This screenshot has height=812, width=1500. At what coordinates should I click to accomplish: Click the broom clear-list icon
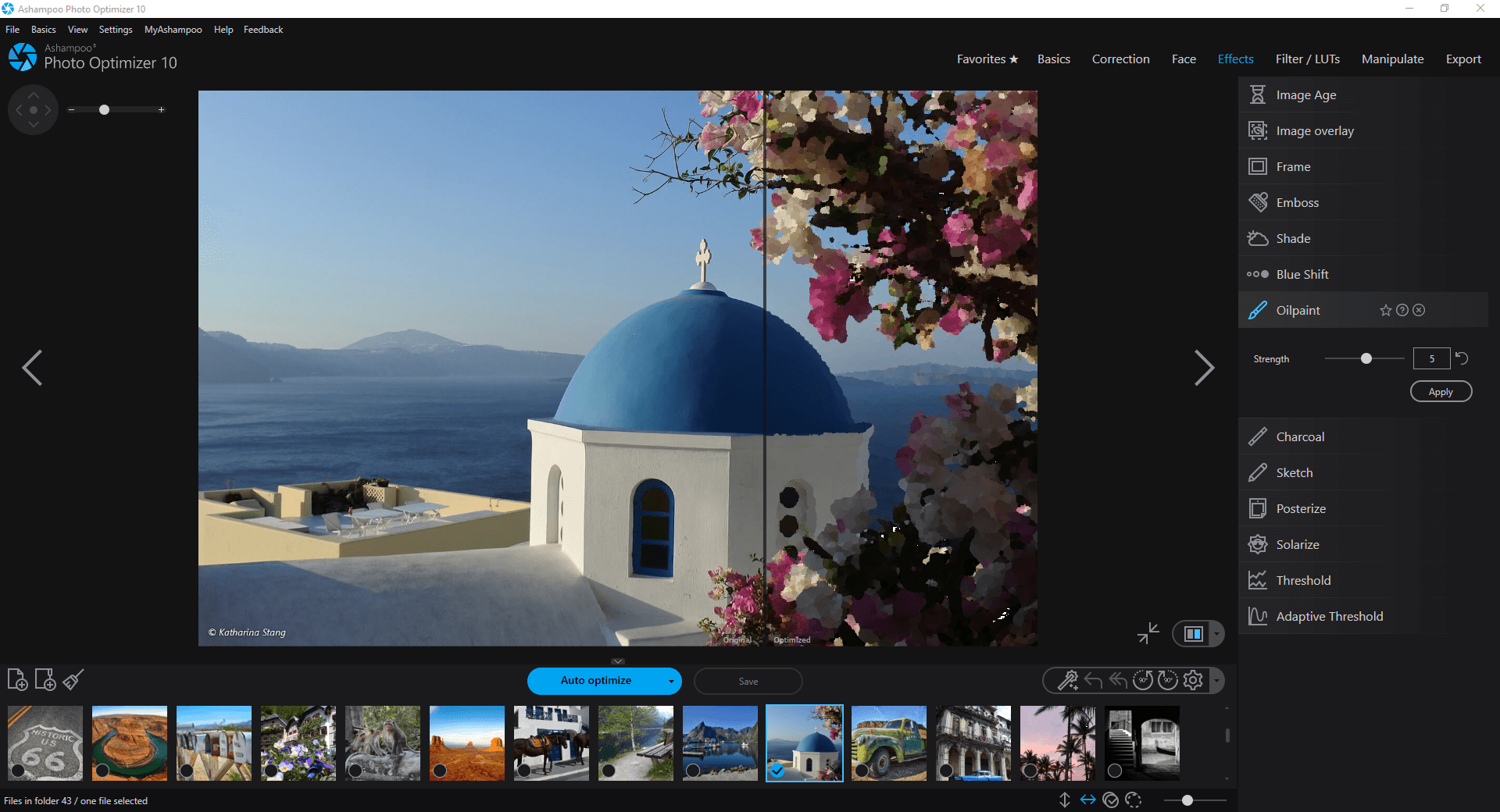click(73, 680)
